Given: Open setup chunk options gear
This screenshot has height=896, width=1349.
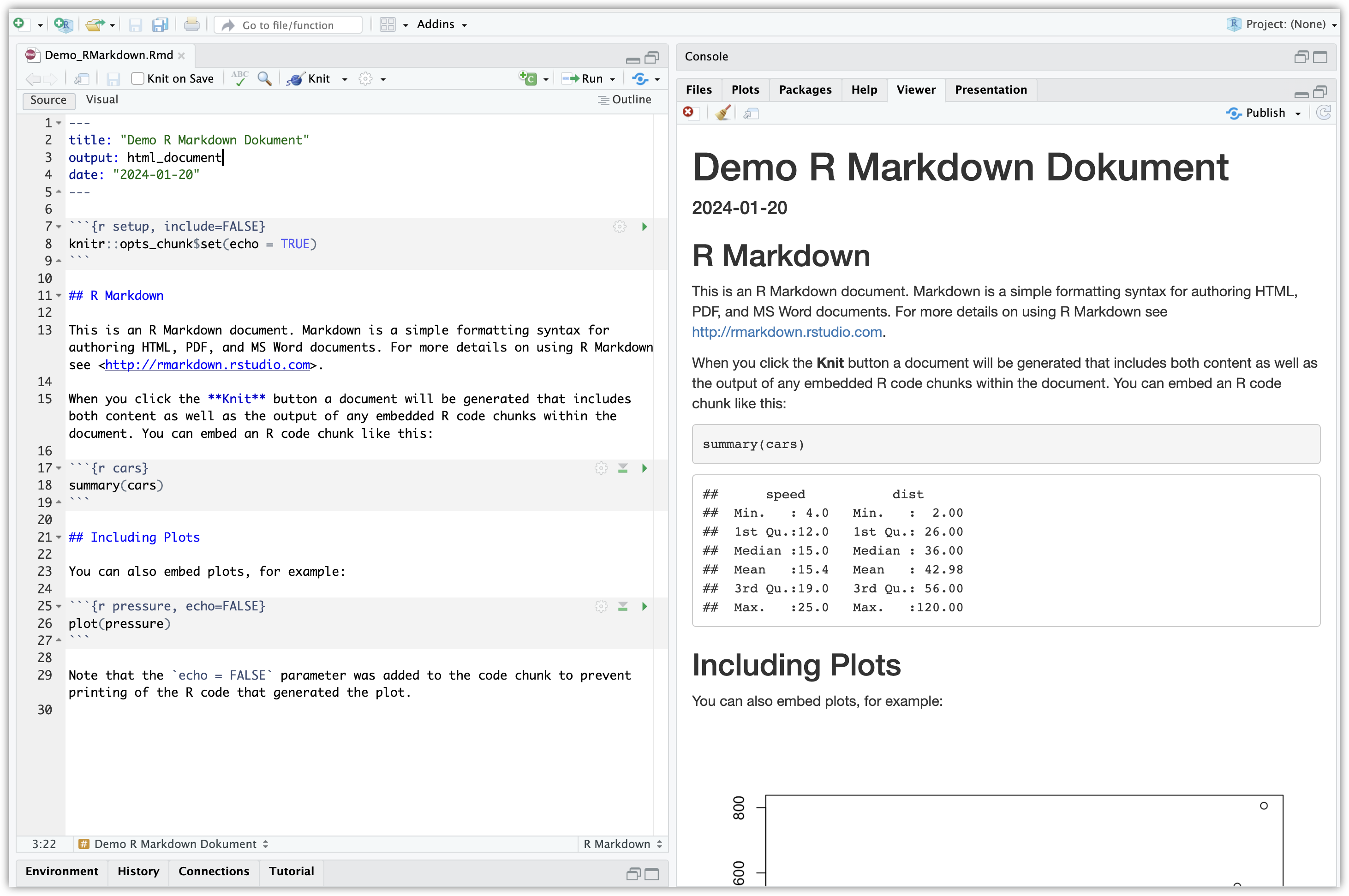Looking at the screenshot, I should (619, 227).
